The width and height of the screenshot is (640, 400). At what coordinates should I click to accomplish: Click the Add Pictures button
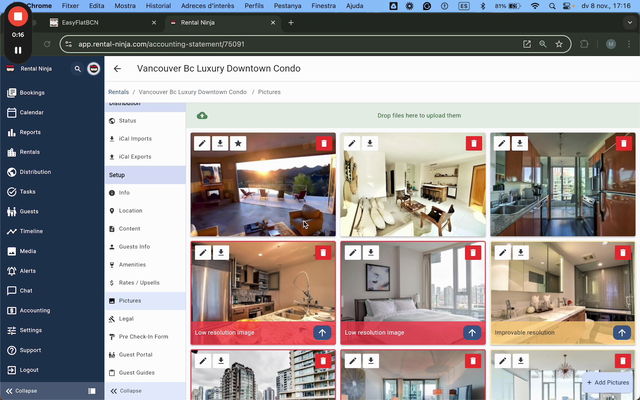point(608,382)
